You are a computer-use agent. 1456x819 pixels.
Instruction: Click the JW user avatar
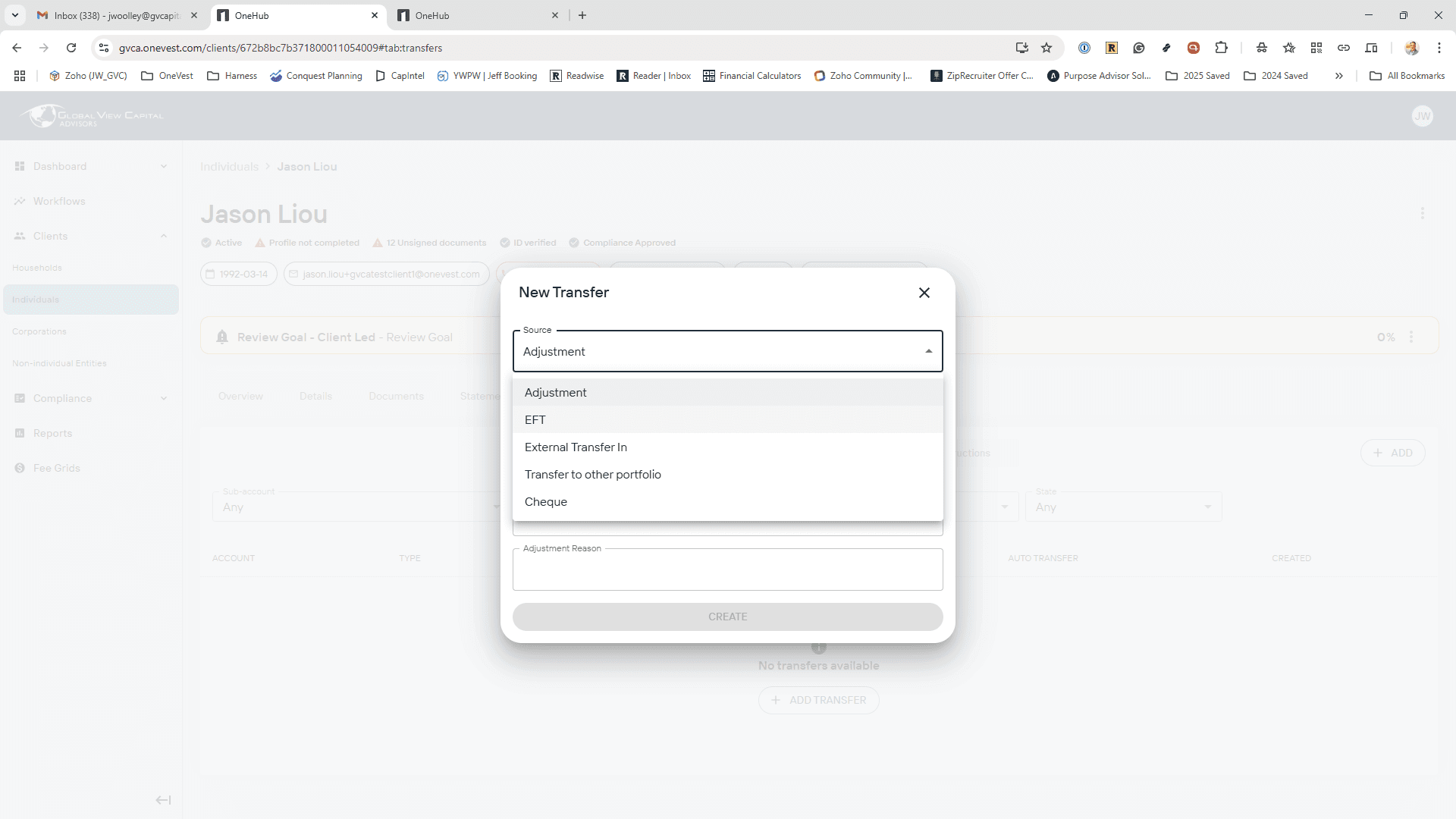point(1422,116)
